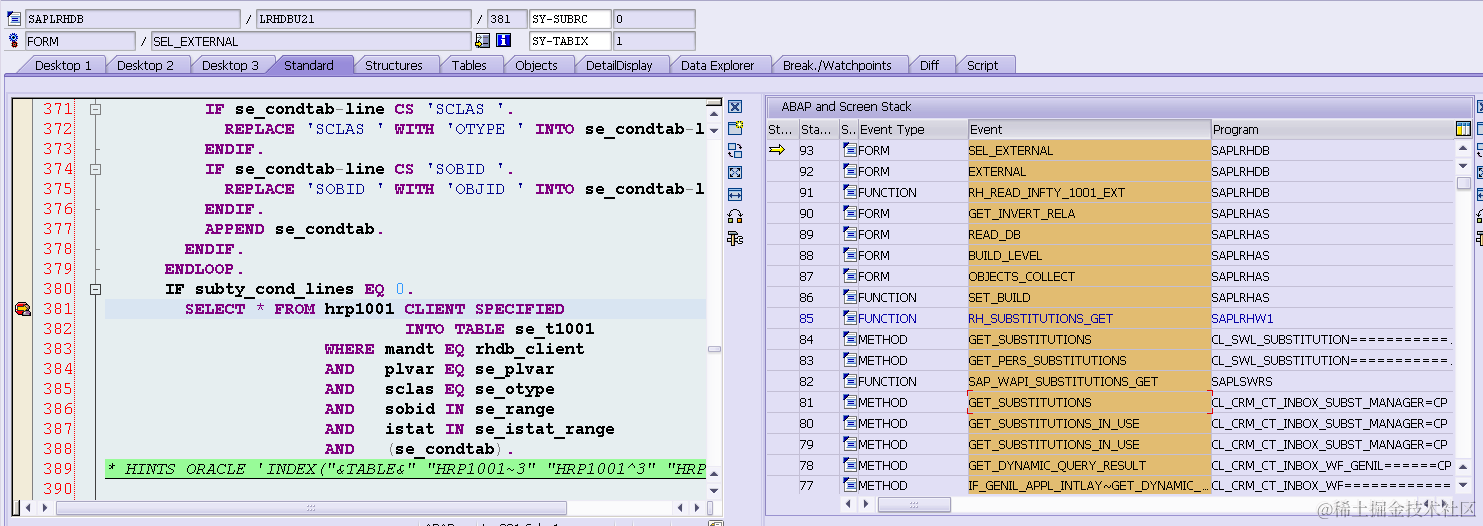Image resolution: width=1483 pixels, height=526 pixels.
Task: Click the source icon in row 85
Action: (850, 318)
